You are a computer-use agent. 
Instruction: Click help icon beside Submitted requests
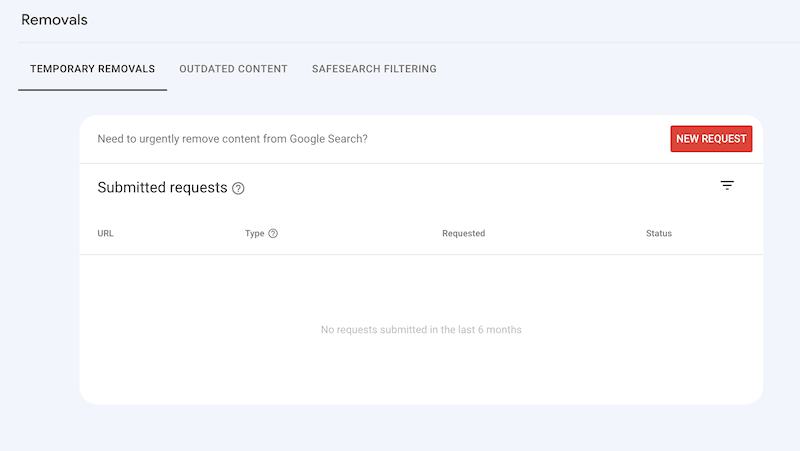click(238, 188)
